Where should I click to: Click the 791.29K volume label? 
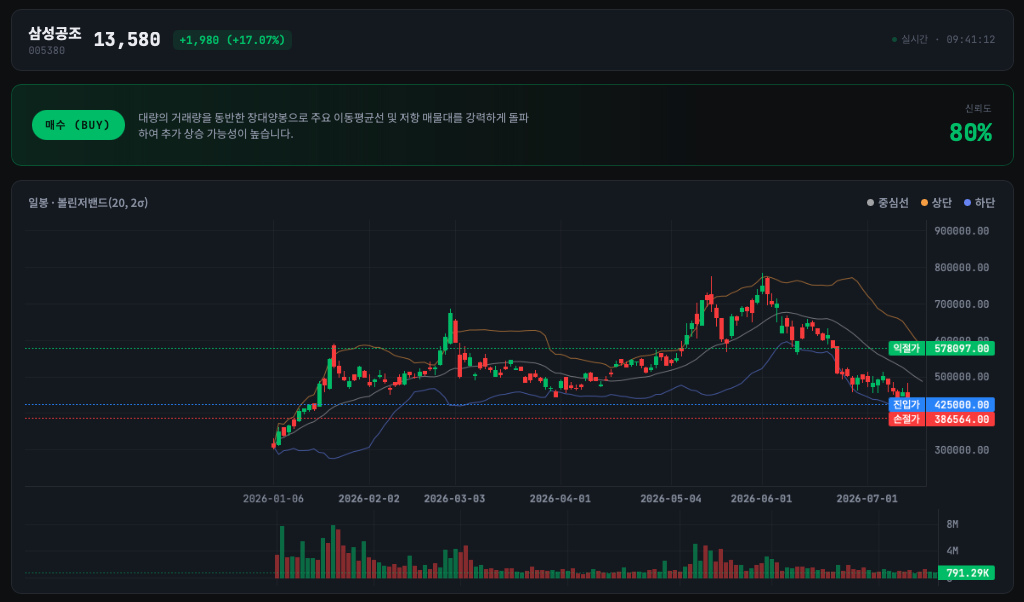[967, 573]
